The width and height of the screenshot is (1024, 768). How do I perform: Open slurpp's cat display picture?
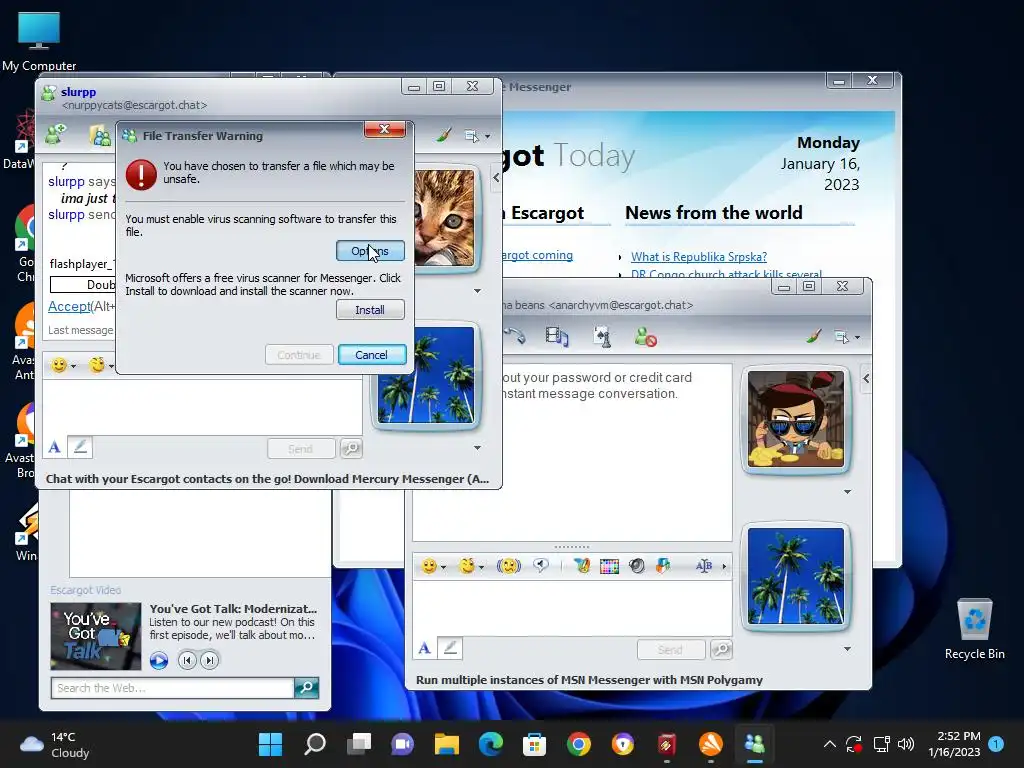click(x=444, y=217)
